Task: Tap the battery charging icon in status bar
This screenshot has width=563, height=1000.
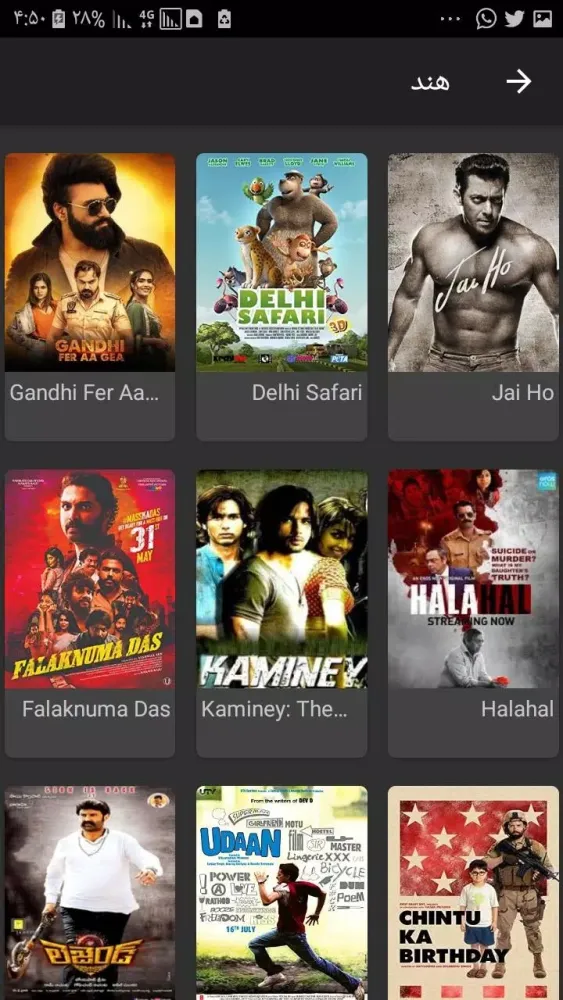Action: (x=58, y=18)
